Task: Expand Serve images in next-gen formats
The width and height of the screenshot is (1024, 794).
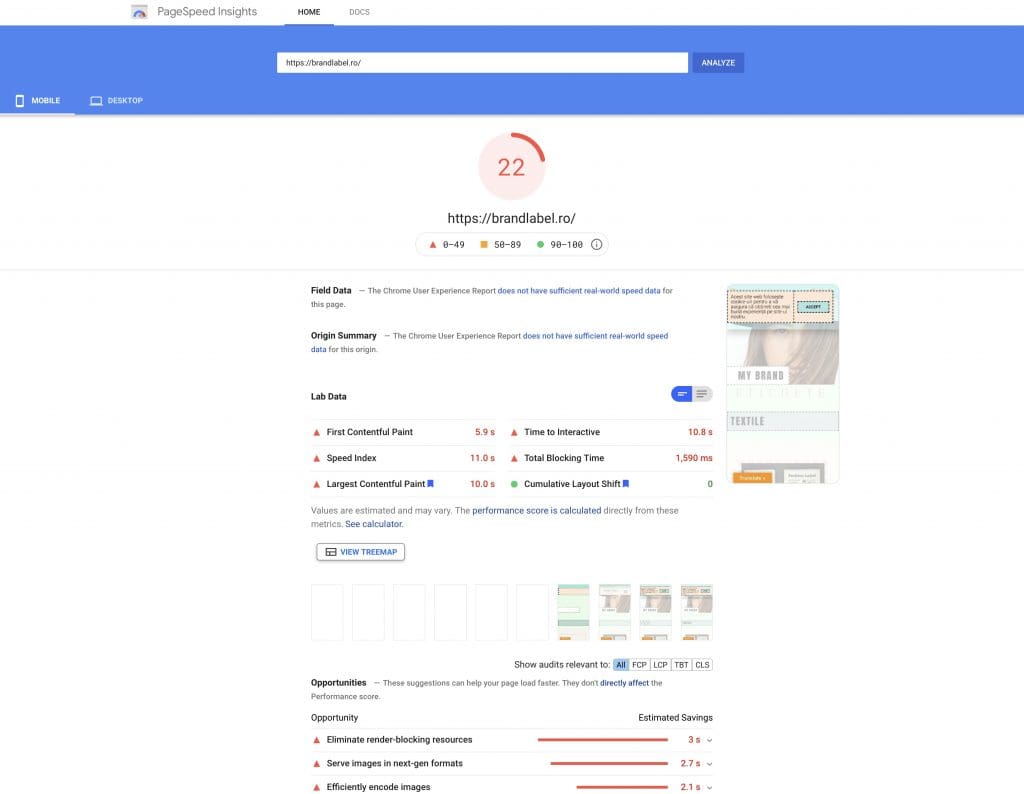Action: coord(709,764)
